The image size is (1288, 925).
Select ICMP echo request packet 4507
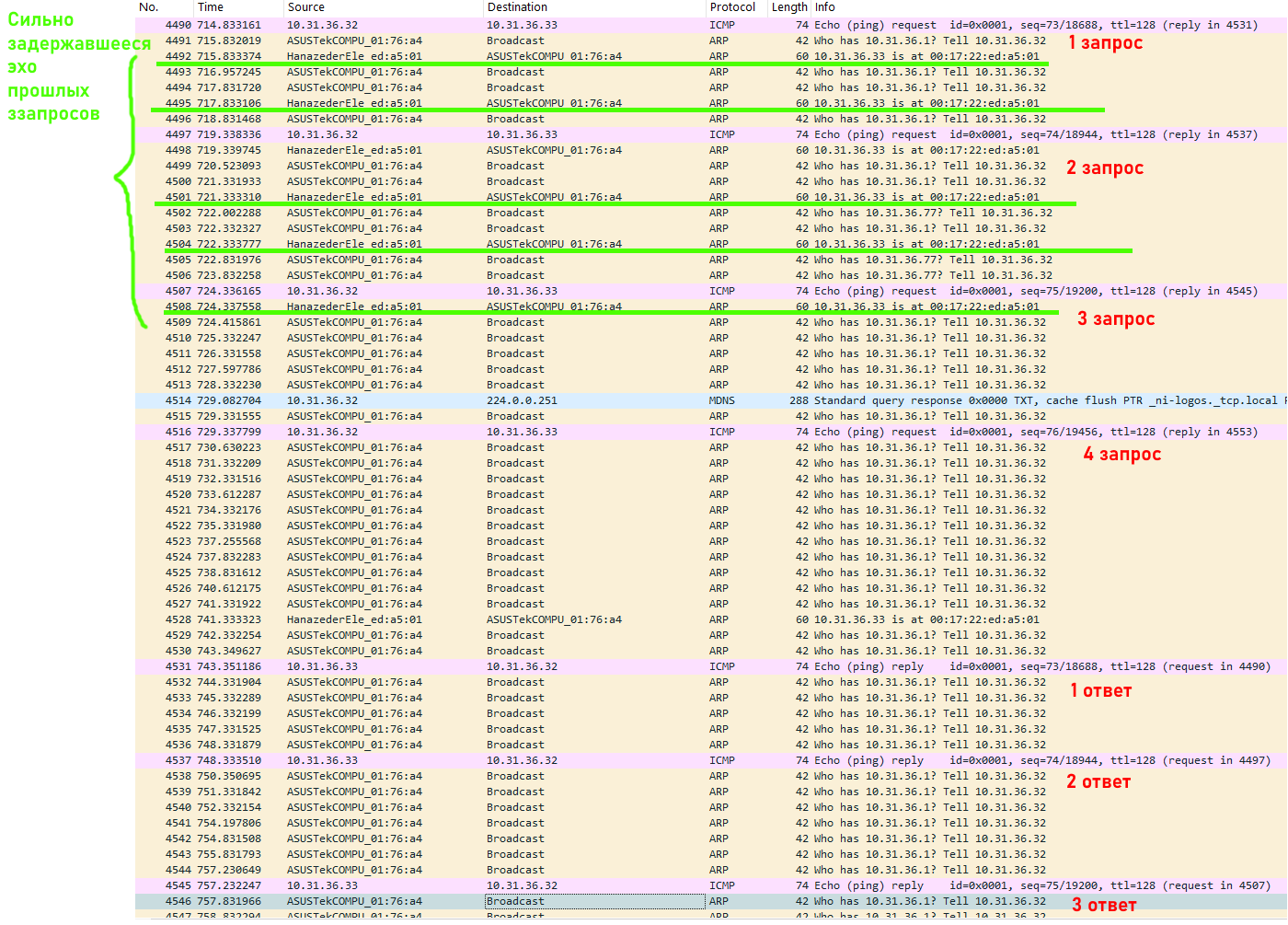[552, 291]
